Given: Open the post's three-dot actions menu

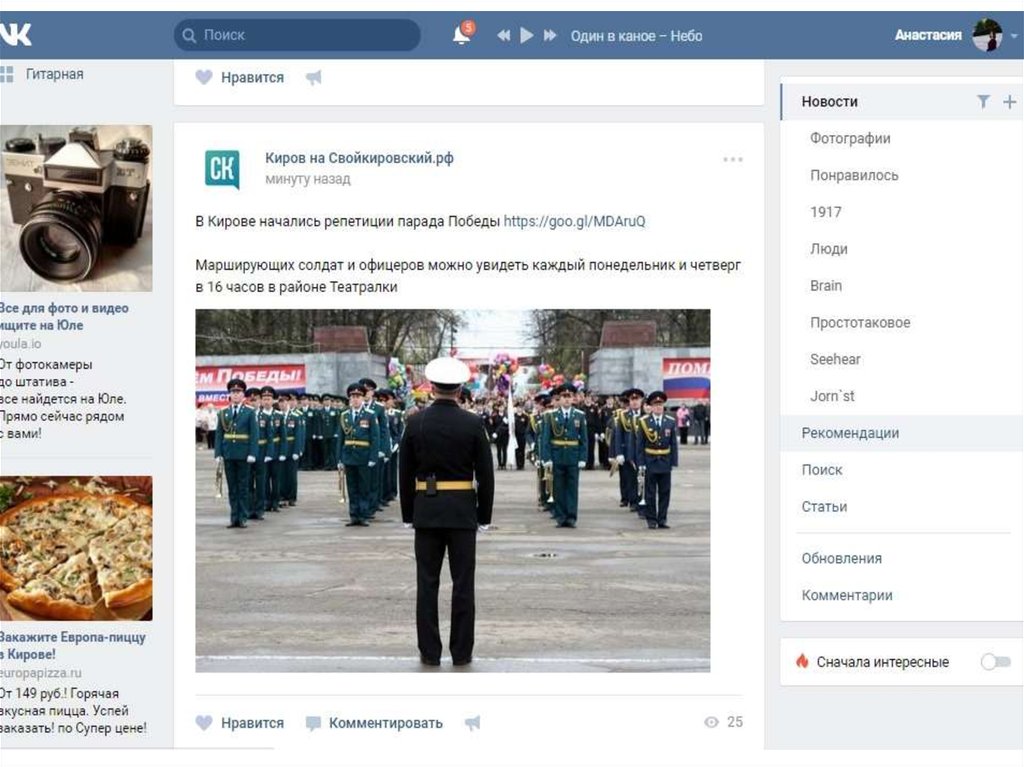Looking at the screenshot, I should [x=733, y=159].
